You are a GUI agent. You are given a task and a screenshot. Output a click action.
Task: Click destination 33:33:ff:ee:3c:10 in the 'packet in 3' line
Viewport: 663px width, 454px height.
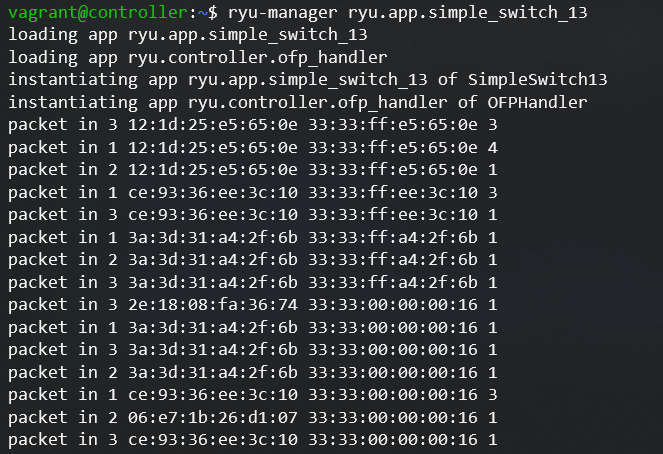393,215
